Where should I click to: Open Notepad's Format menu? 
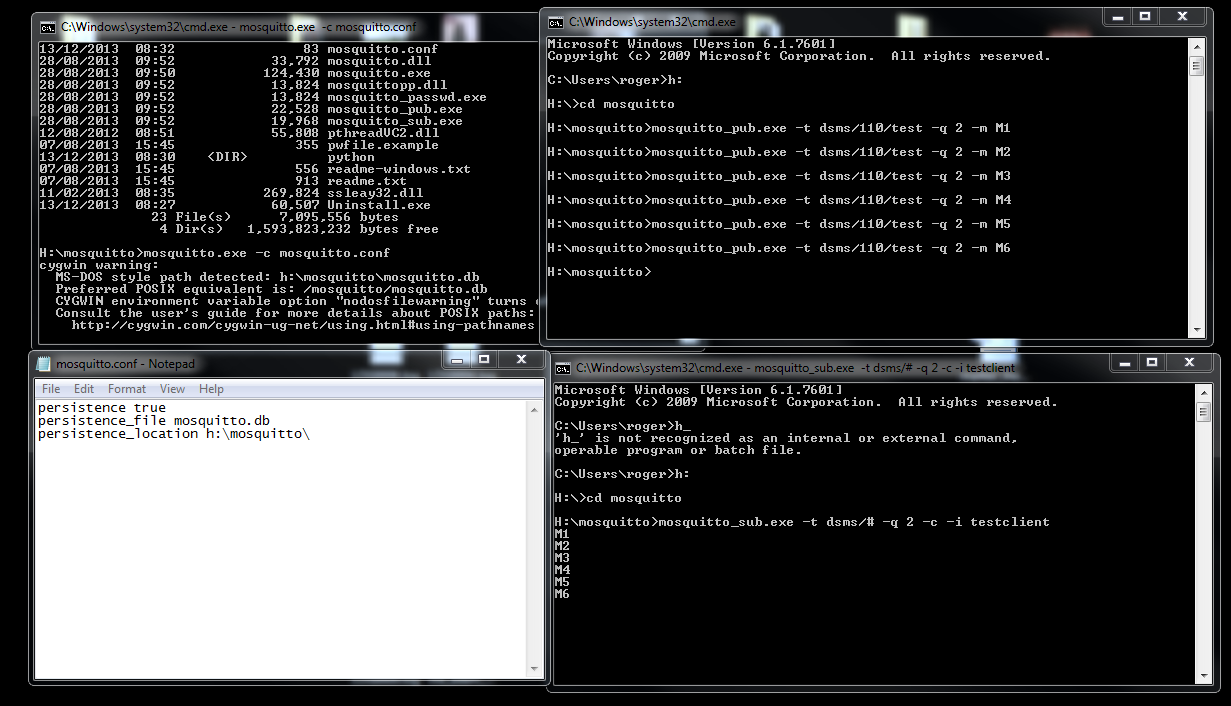pos(127,389)
